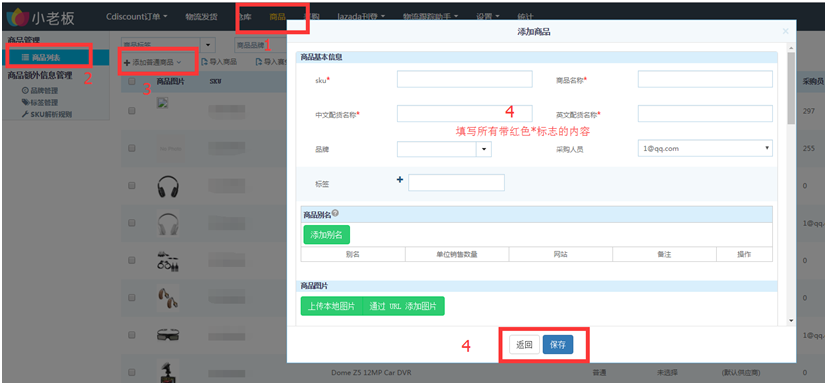Click the SKU column header in product table

[x=215, y=81]
